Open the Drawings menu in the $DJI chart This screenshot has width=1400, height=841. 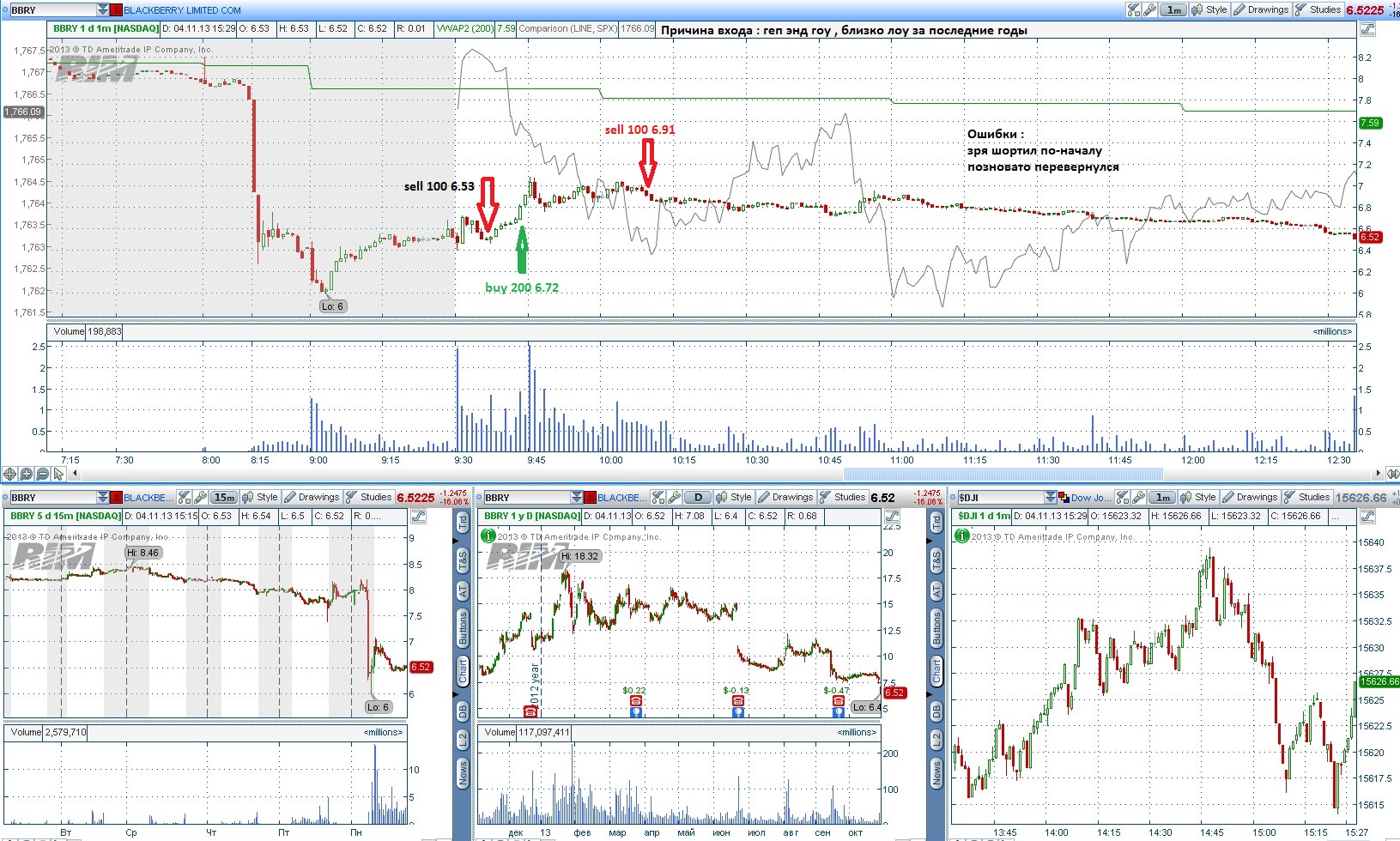[x=1250, y=498]
